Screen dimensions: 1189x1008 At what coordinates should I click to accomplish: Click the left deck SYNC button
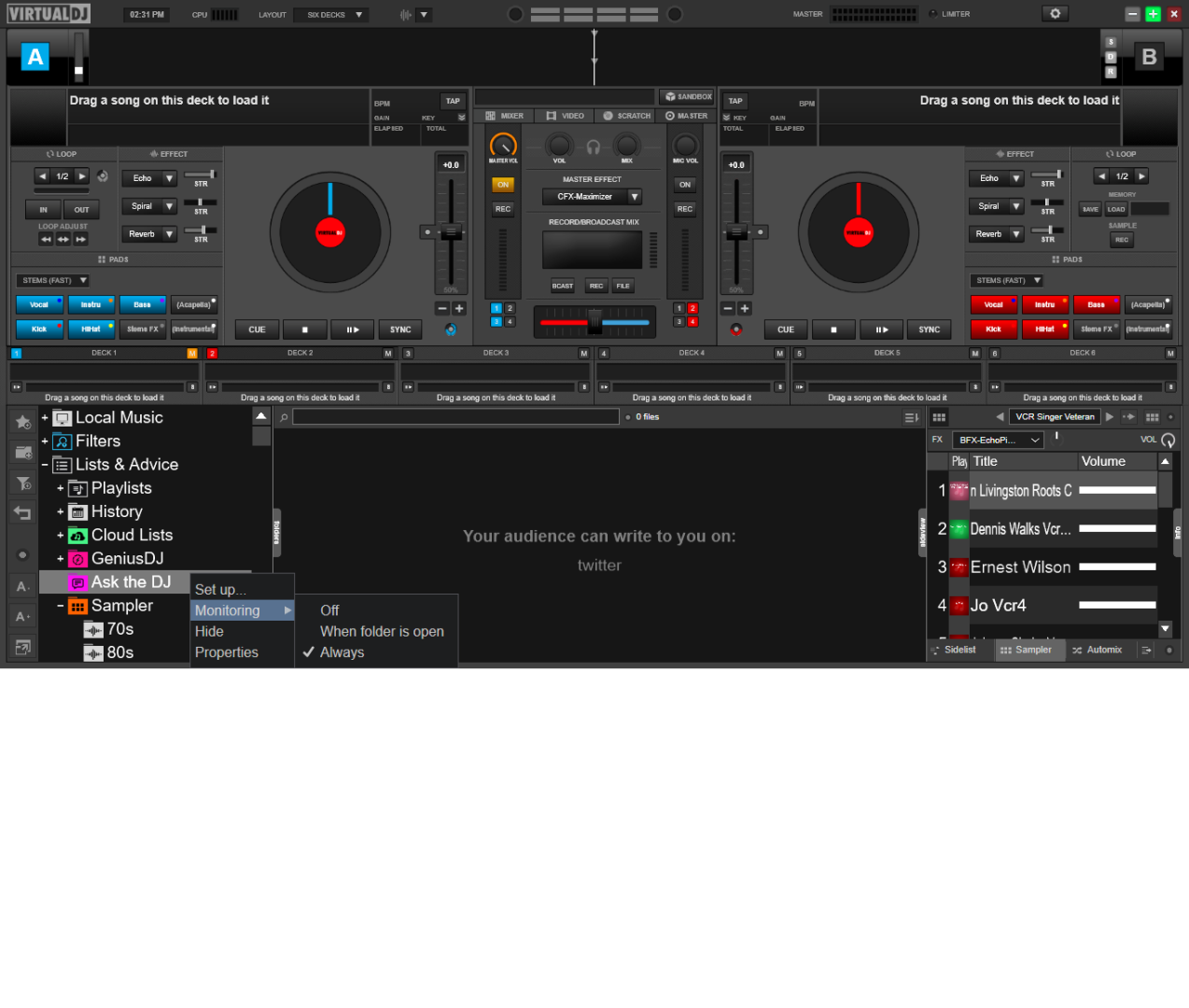400,329
